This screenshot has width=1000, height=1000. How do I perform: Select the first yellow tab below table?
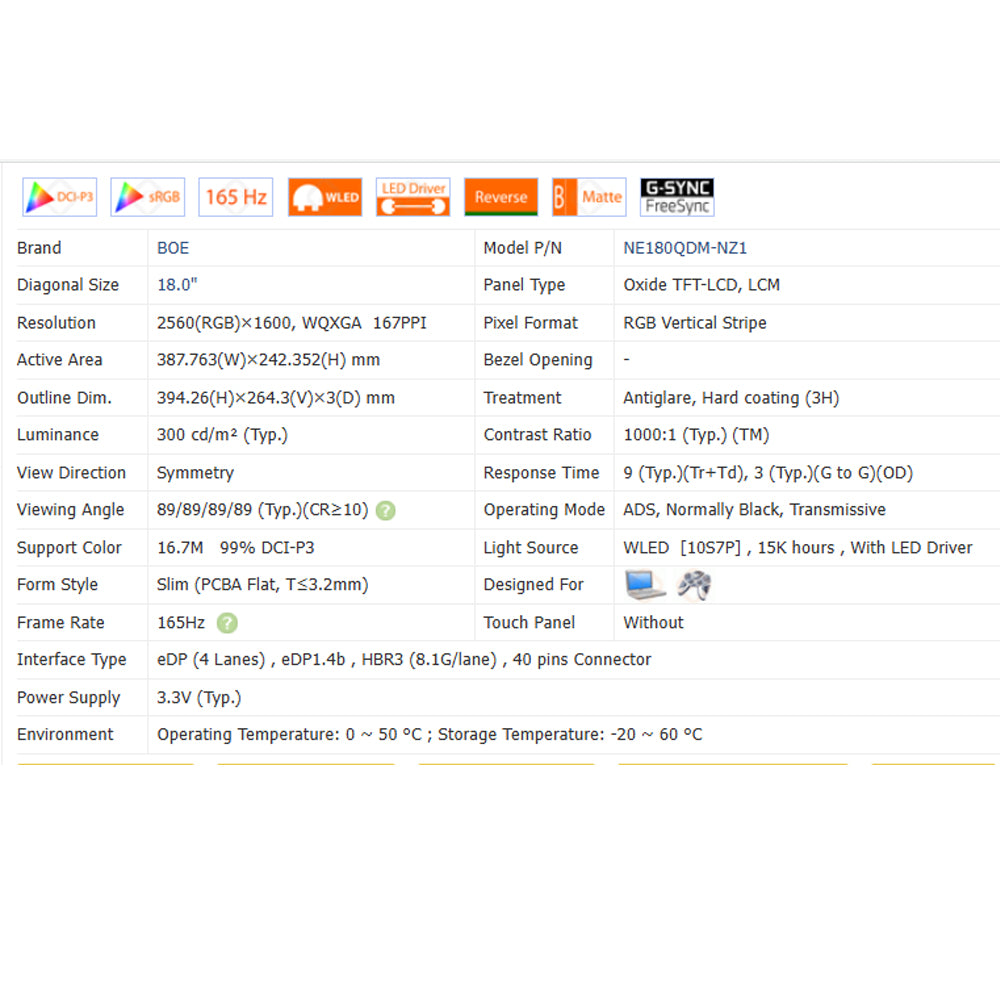coord(105,765)
